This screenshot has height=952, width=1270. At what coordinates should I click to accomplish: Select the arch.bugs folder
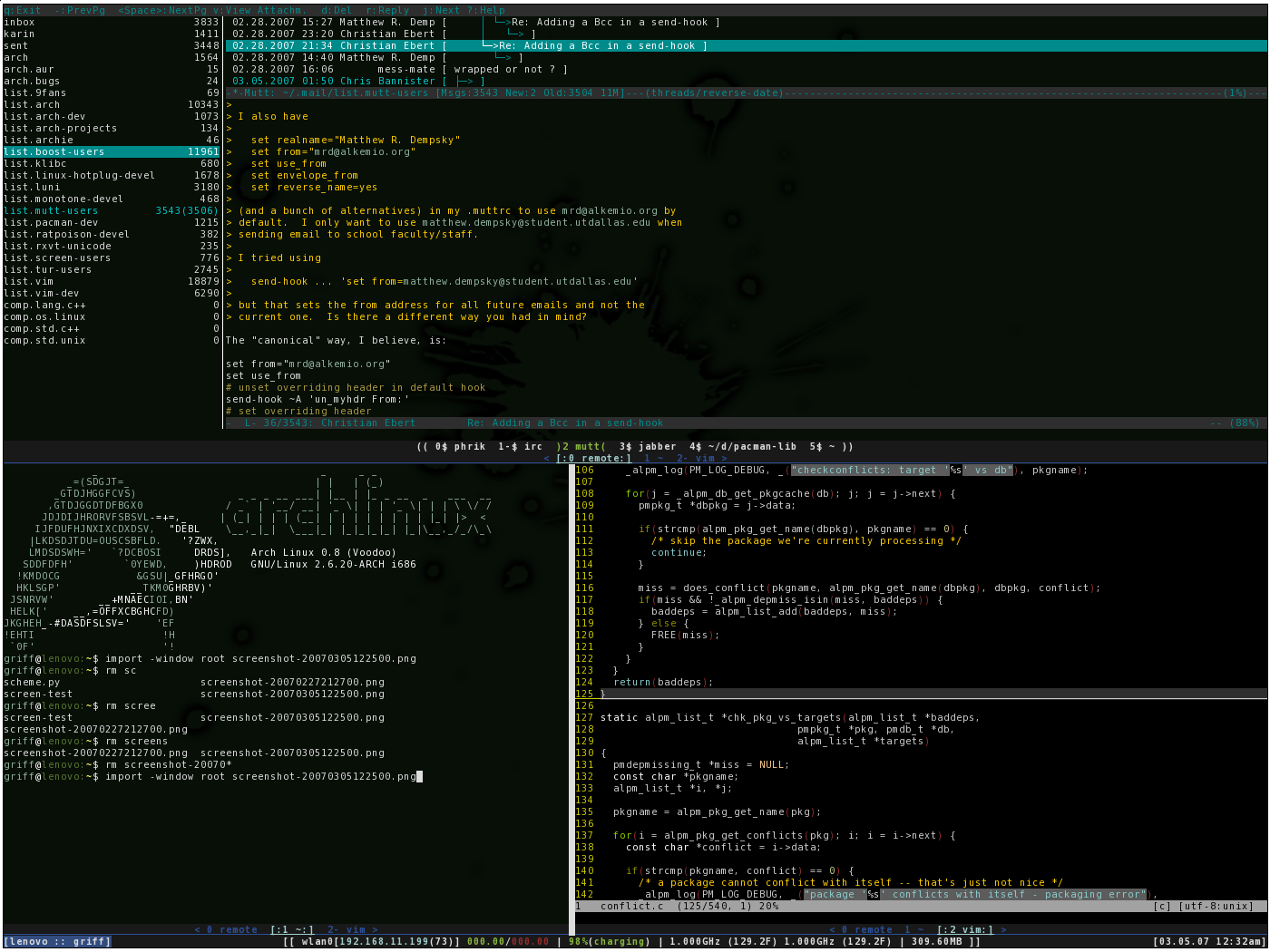click(x=112, y=81)
